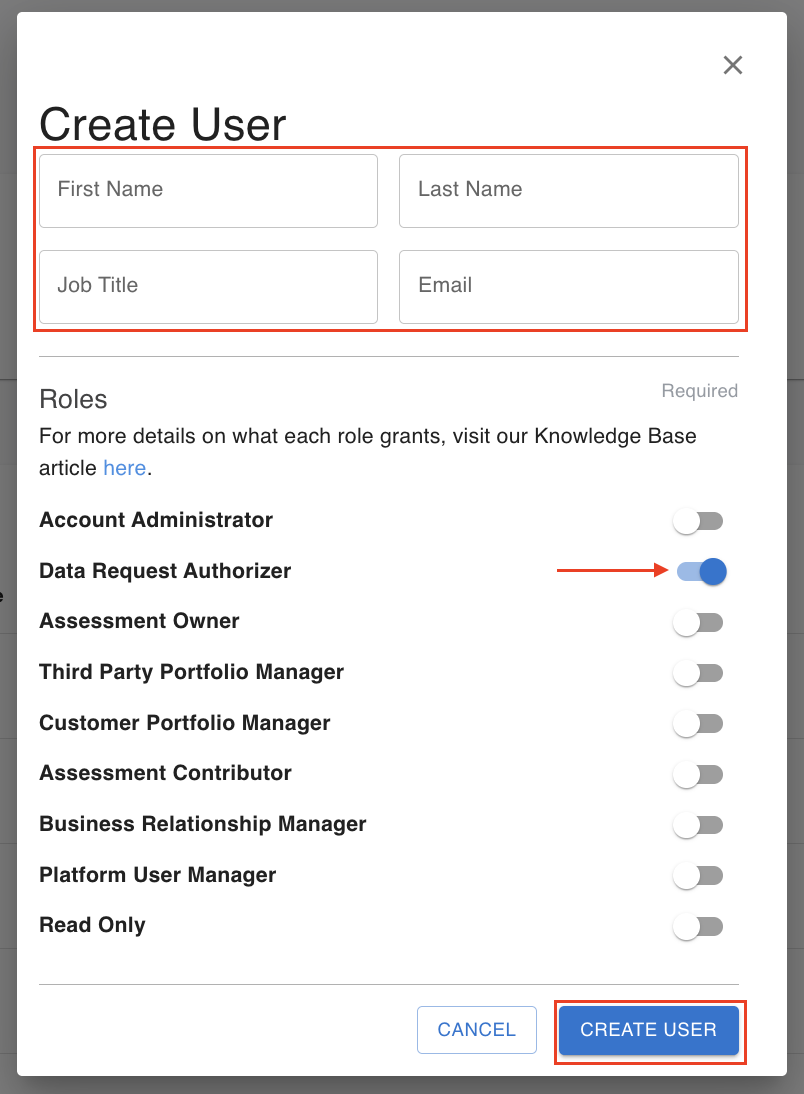Enable the Assessment Owner role

tap(698, 621)
